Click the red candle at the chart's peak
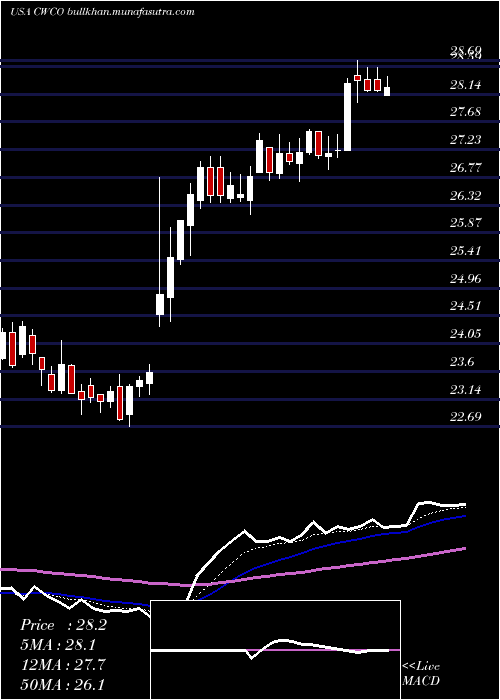Screen dimensions: 500x700 click(357, 78)
